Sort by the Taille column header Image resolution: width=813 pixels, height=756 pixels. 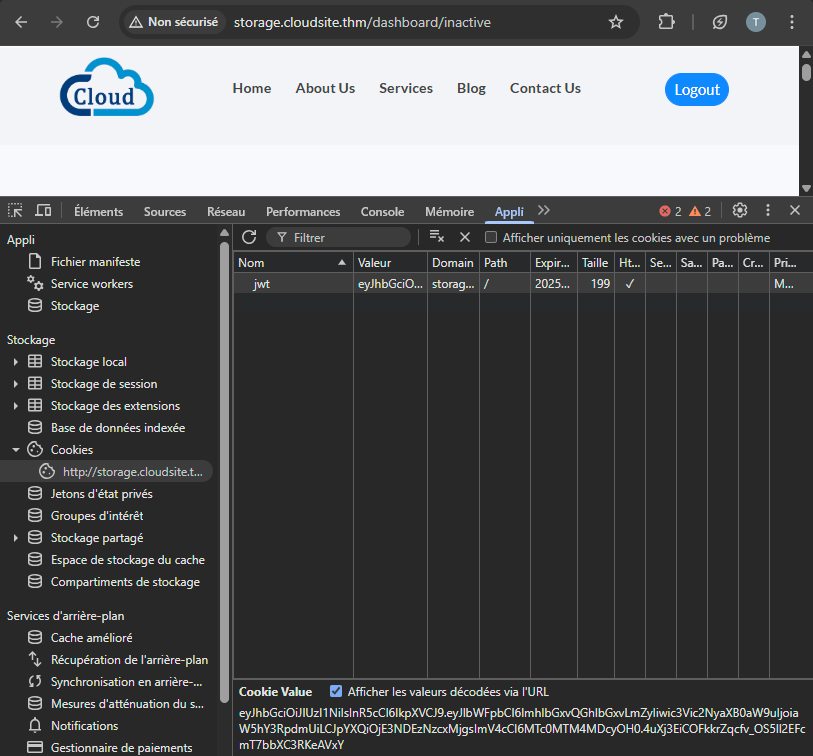point(595,263)
